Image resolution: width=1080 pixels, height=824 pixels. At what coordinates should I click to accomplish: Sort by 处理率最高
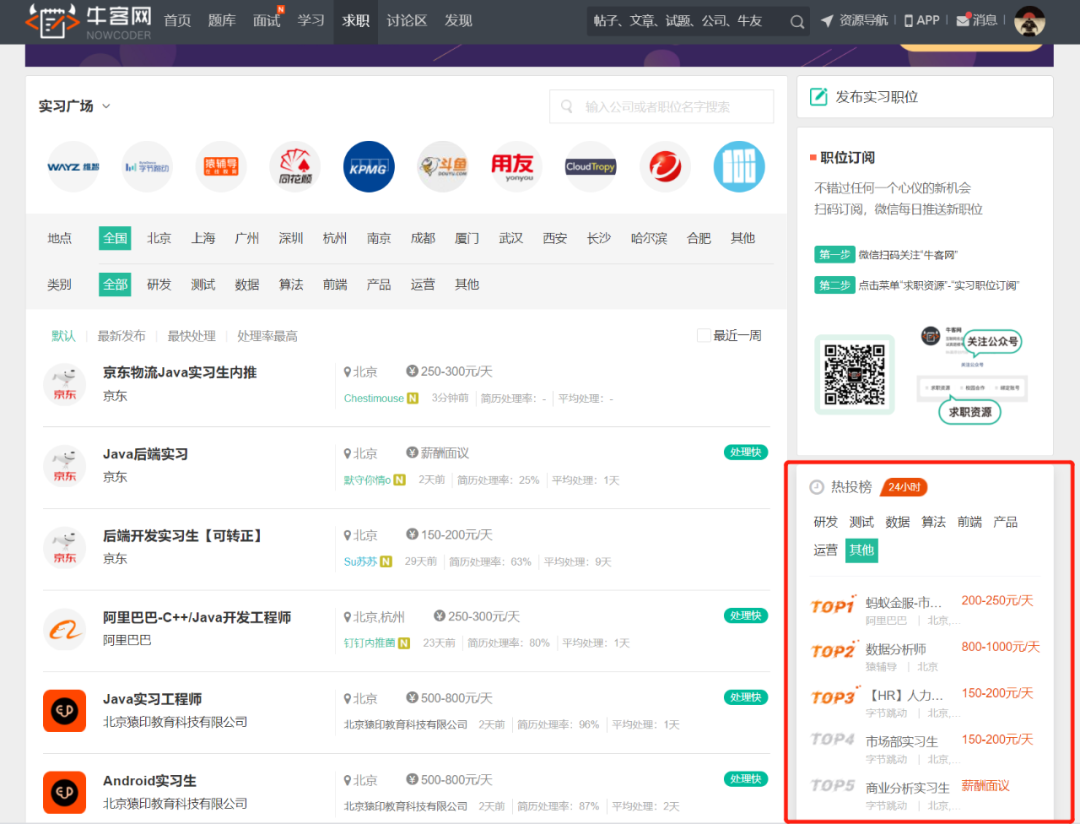pos(267,336)
